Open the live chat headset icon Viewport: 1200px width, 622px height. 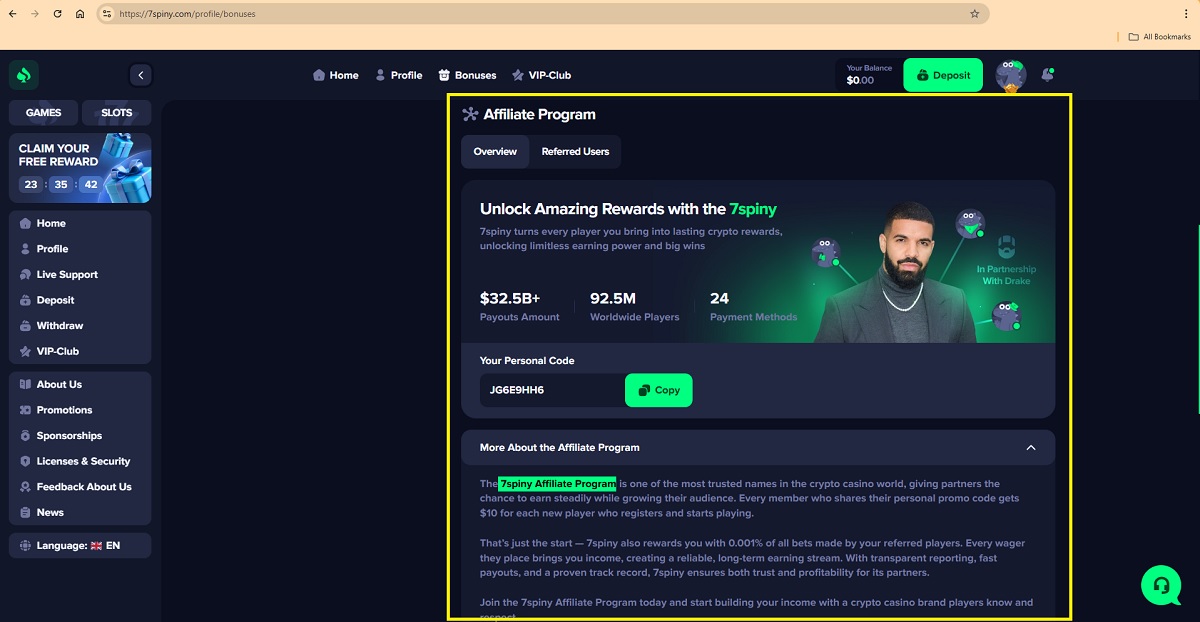1161,585
